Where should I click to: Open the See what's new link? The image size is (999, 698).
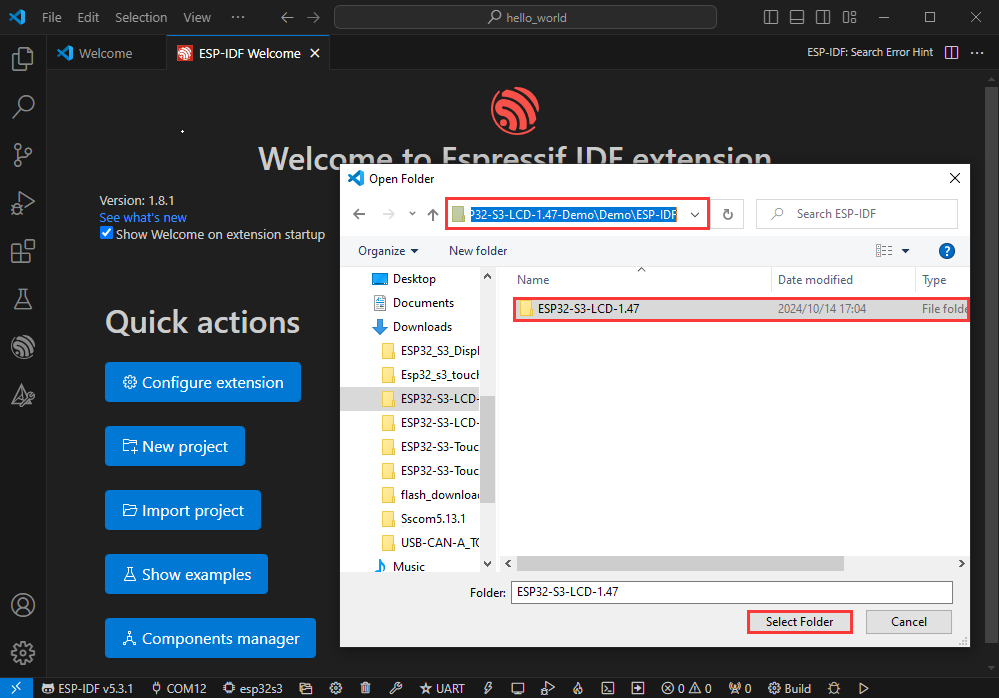[143, 217]
